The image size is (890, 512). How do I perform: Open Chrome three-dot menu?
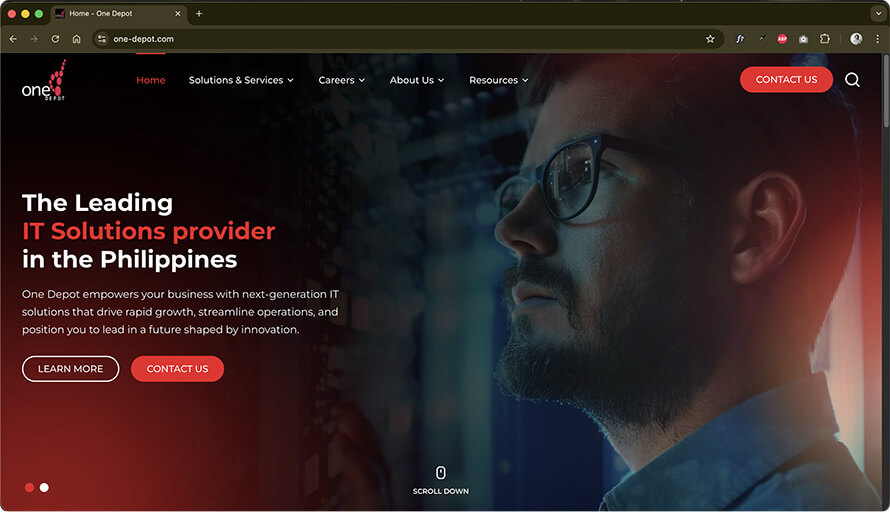[878, 39]
